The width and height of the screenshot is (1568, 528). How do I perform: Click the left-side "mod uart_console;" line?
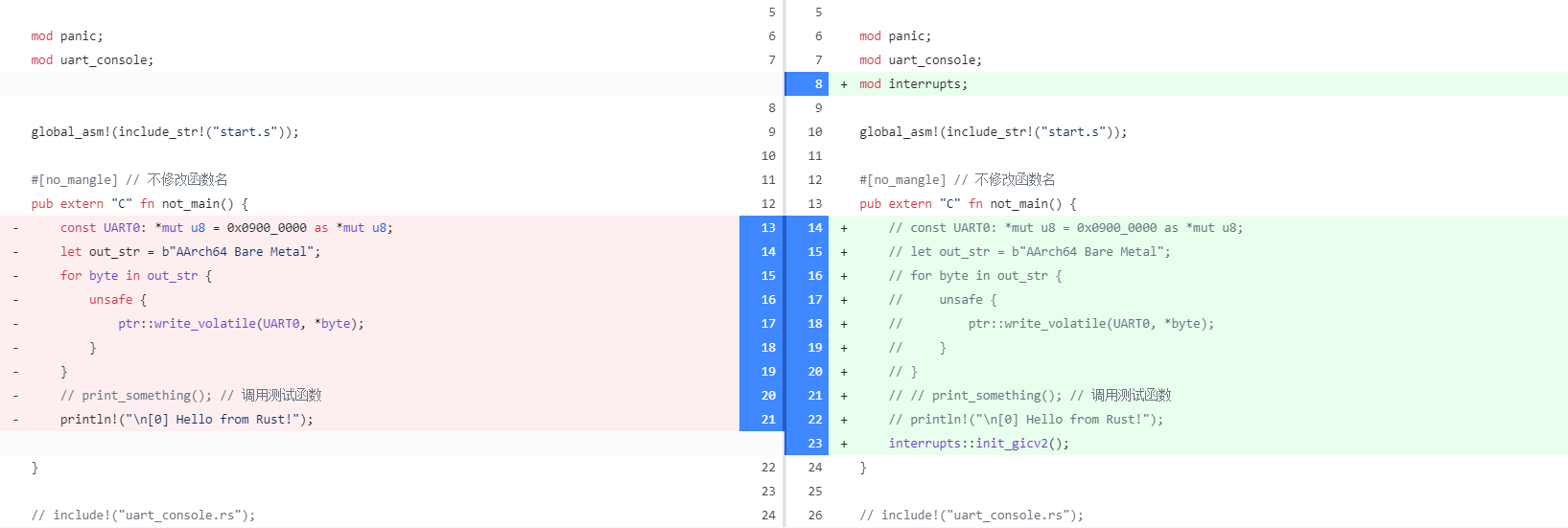92,60
